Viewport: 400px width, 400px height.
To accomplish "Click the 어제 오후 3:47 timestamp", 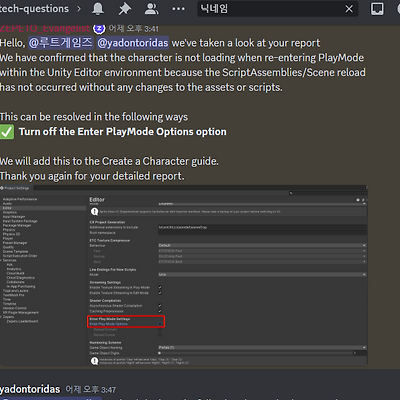I will 91,390.
